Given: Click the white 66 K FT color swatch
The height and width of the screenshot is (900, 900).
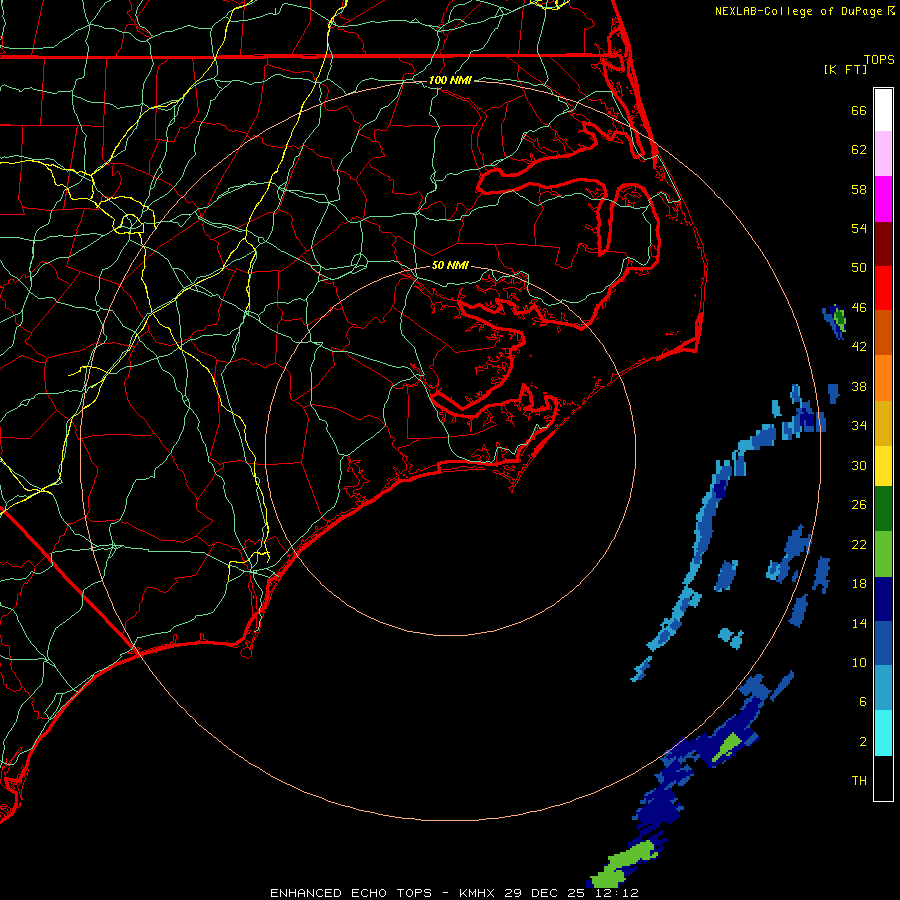Looking at the screenshot, I should pos(883,110).
